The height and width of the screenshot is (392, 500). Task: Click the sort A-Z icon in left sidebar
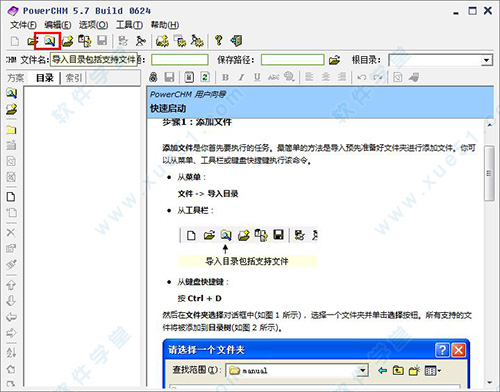[11, 352]
